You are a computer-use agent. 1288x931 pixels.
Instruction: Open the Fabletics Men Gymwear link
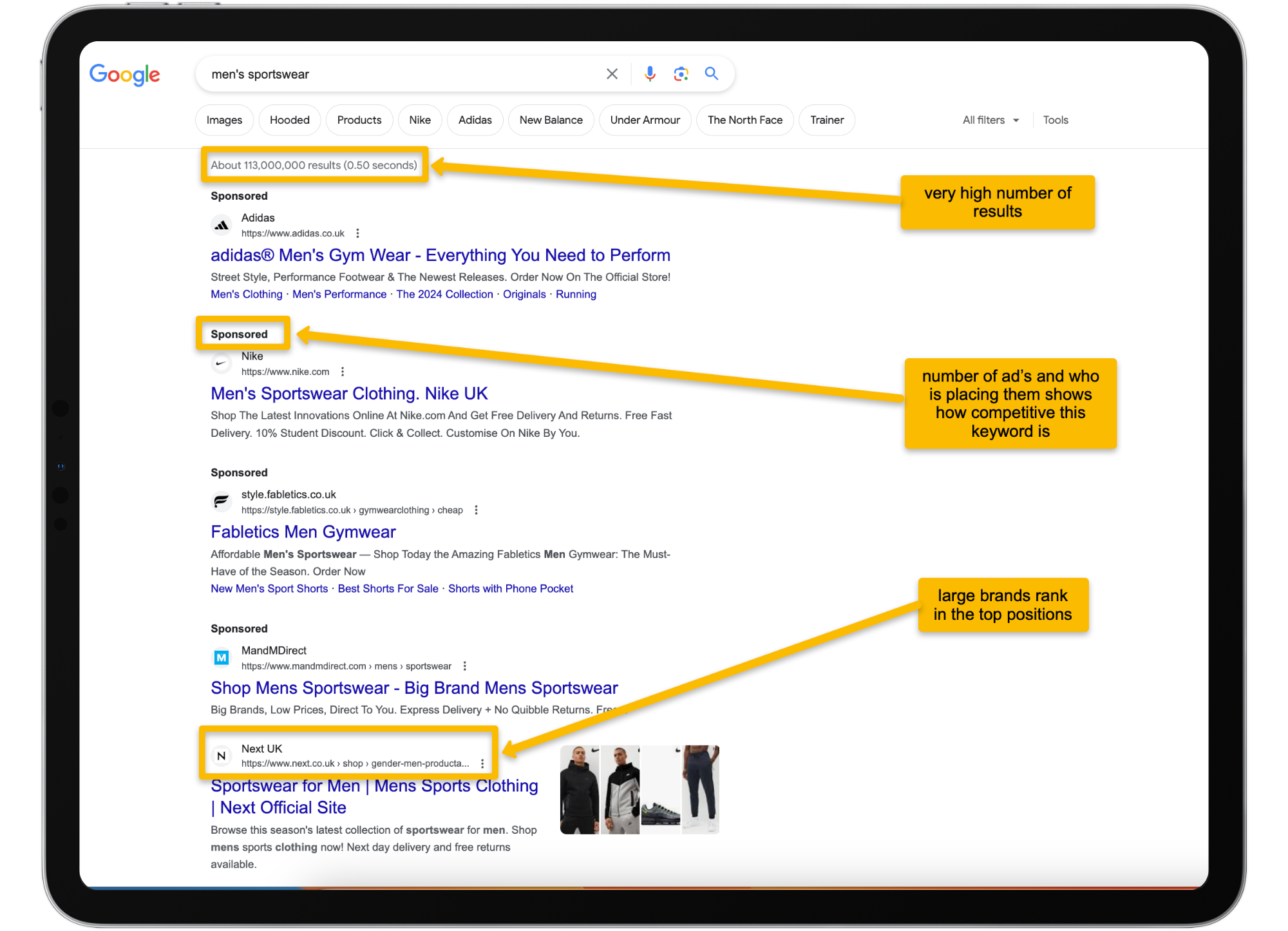pyautogui.click(x=303, y=532)
